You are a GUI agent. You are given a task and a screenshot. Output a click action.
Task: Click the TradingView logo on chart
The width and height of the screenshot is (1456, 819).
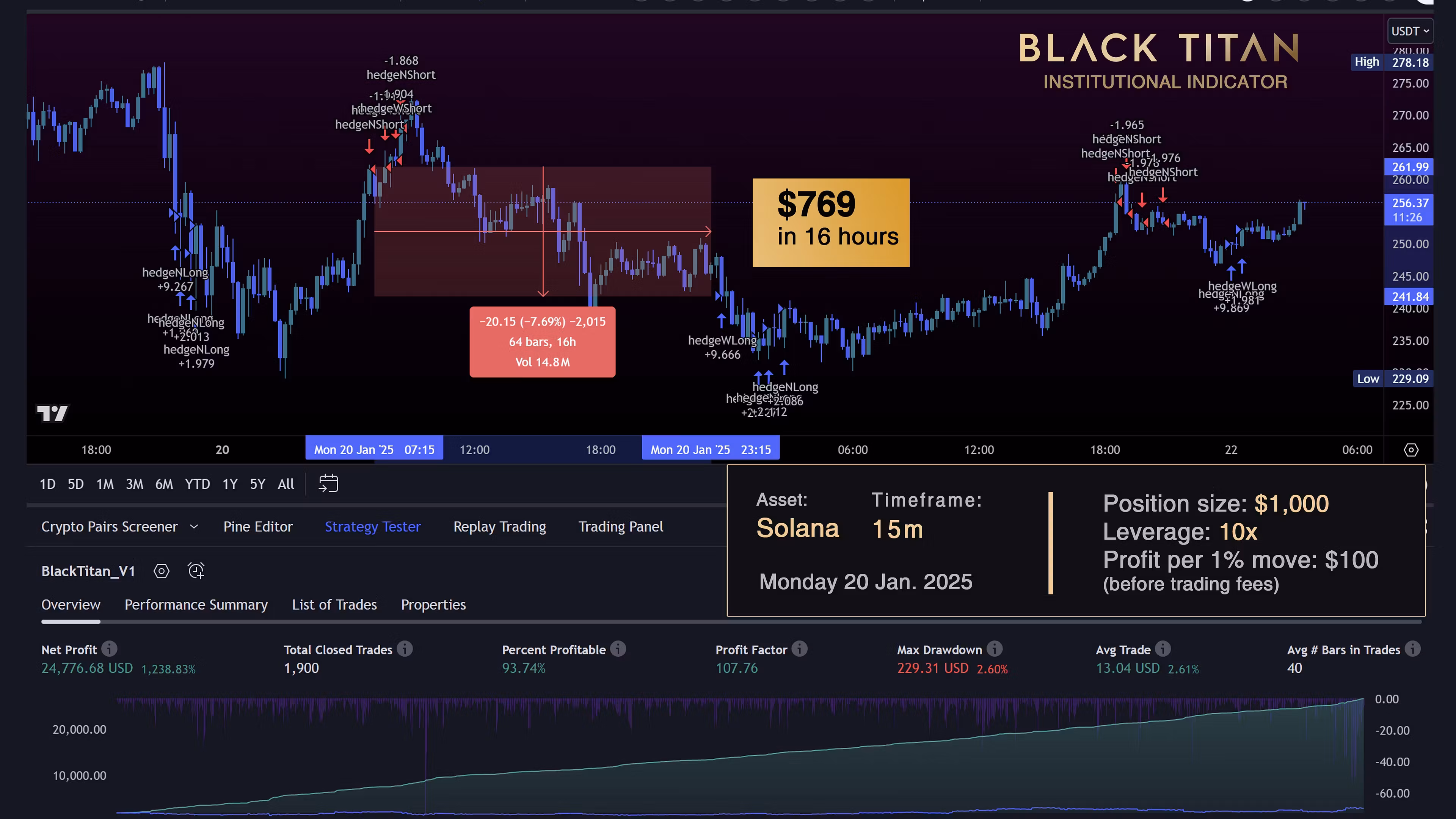pyautogui.click(x=52, y=413)
